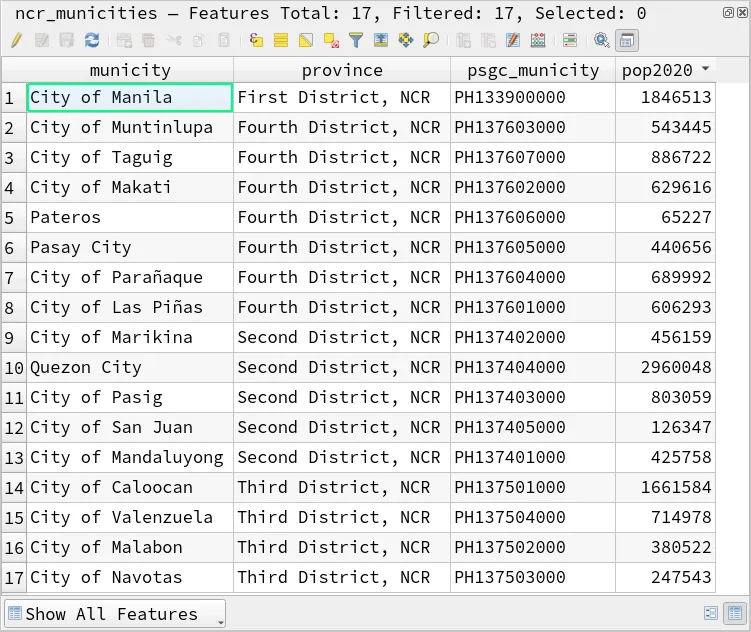
Task: Click population value 2960048
Action: point(665,367)
